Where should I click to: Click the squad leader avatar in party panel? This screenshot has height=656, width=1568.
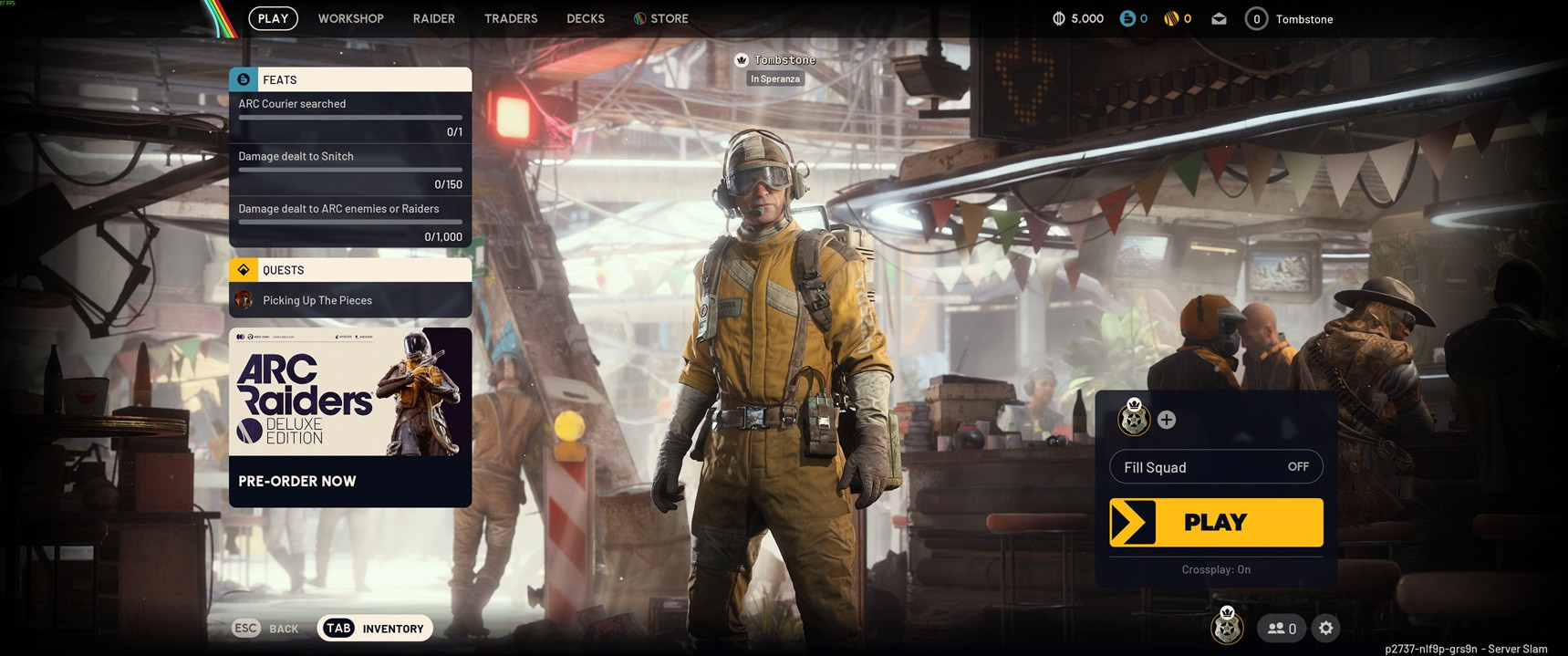1134,418
